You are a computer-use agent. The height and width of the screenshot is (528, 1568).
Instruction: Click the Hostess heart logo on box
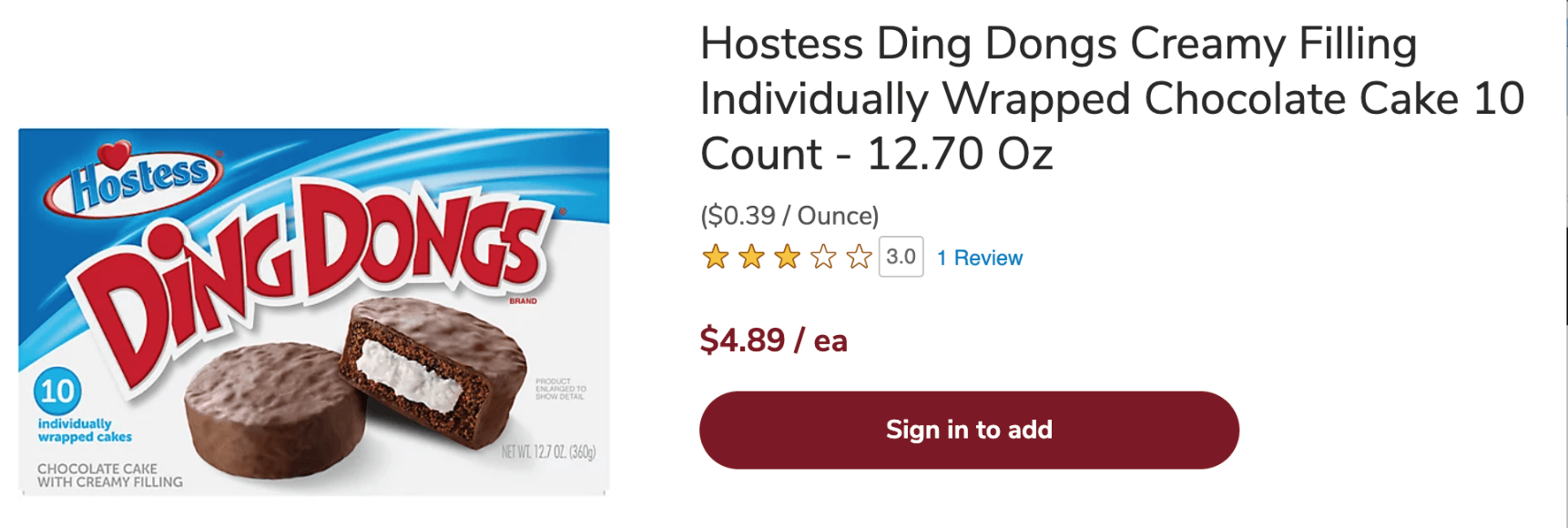click(x=135, y=178)
